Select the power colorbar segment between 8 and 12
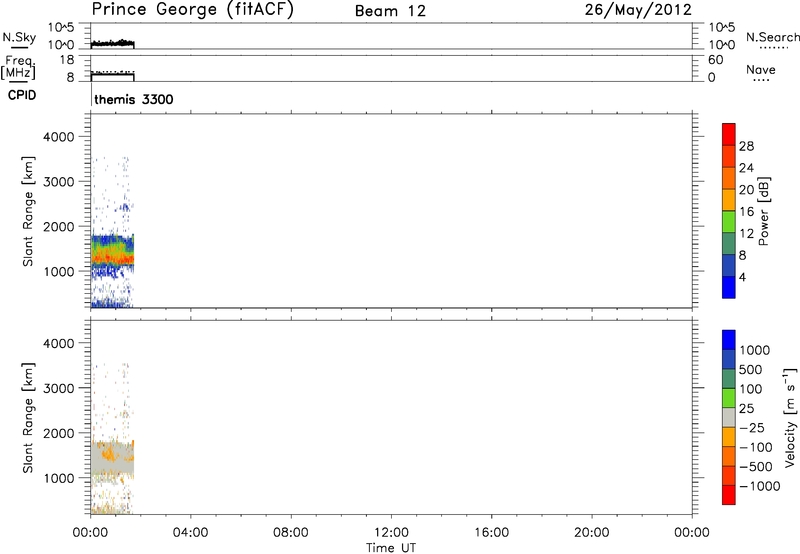Viewport: 800px width, 554px height. (x=729, y=244)
